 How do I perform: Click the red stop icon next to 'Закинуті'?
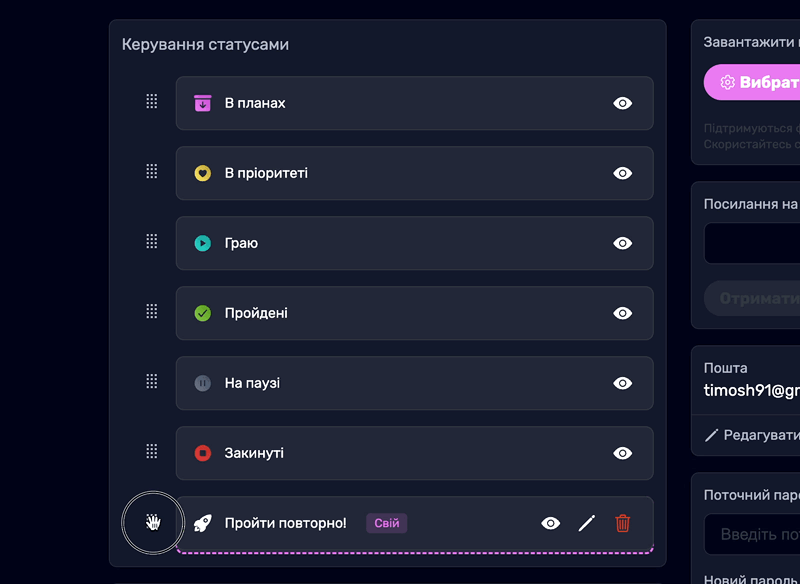203,453
